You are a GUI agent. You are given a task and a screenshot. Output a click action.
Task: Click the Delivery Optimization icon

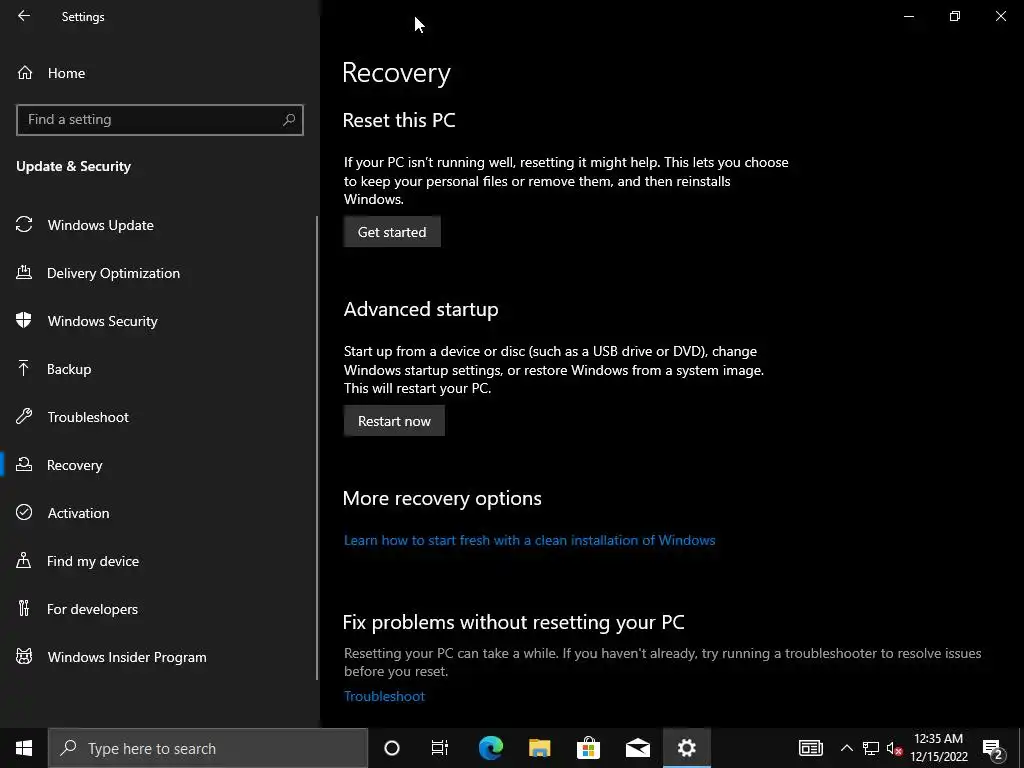pyautogui.click(x=24, y=272)
